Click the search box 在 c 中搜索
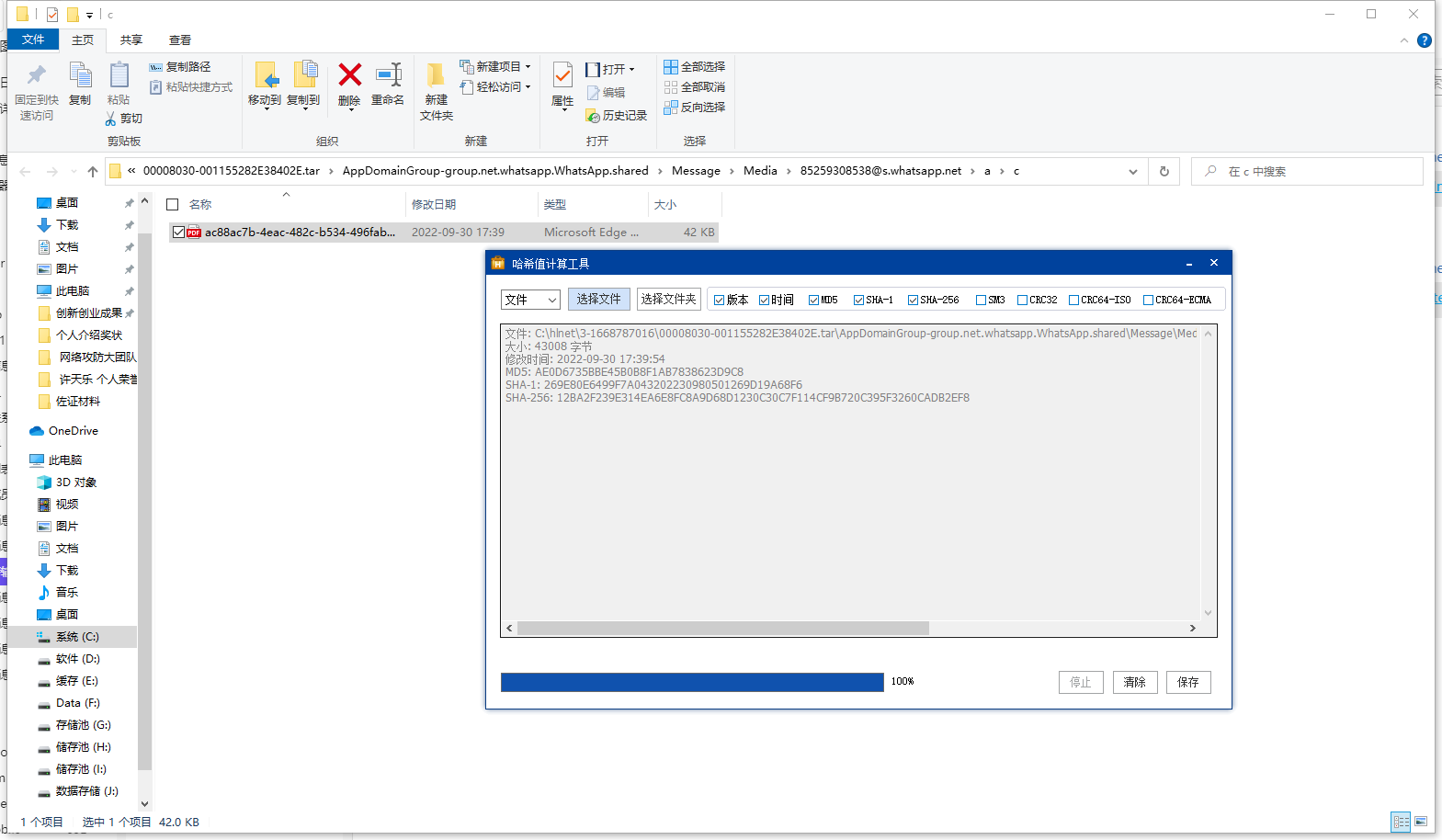The height and width of the screenshot is (840, 1442). [x=1307, y=172]
